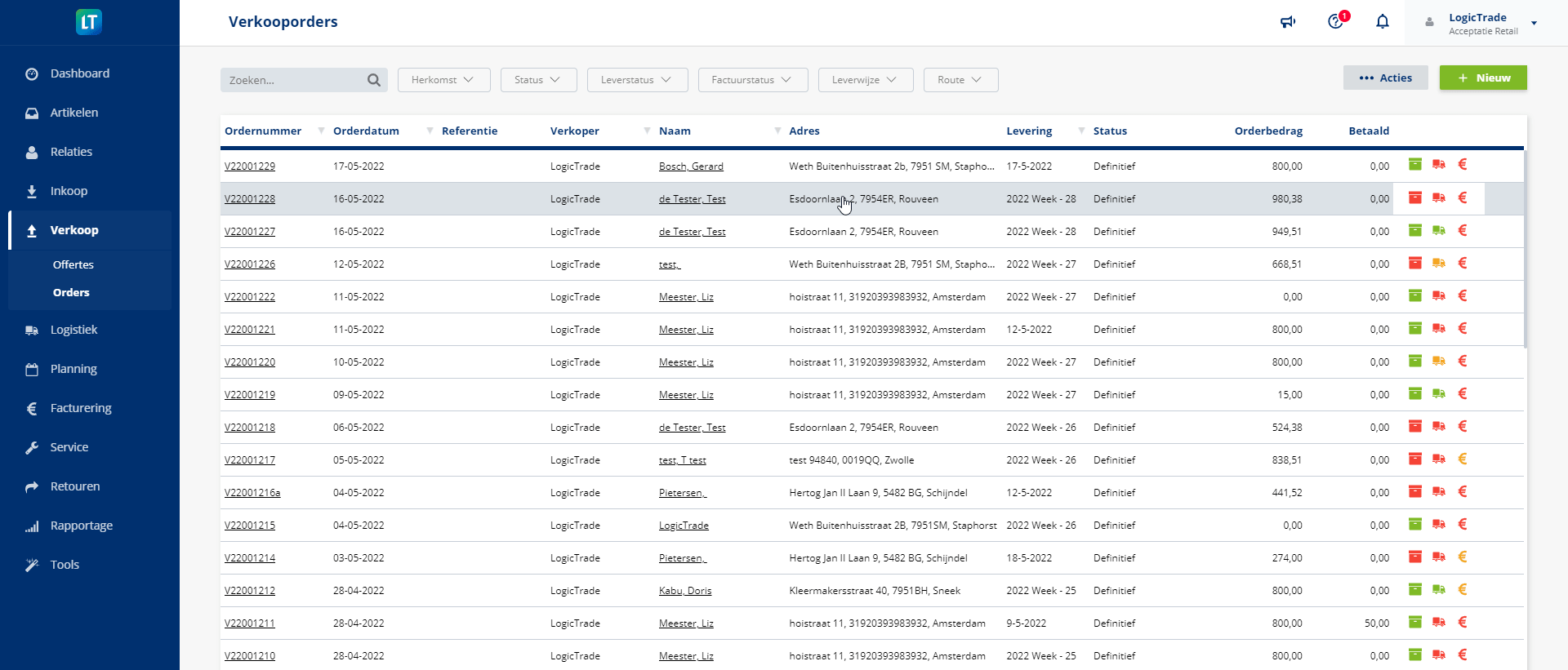
Task: Go to Facturering in the sidebar
Action: [x=81, y=408]
